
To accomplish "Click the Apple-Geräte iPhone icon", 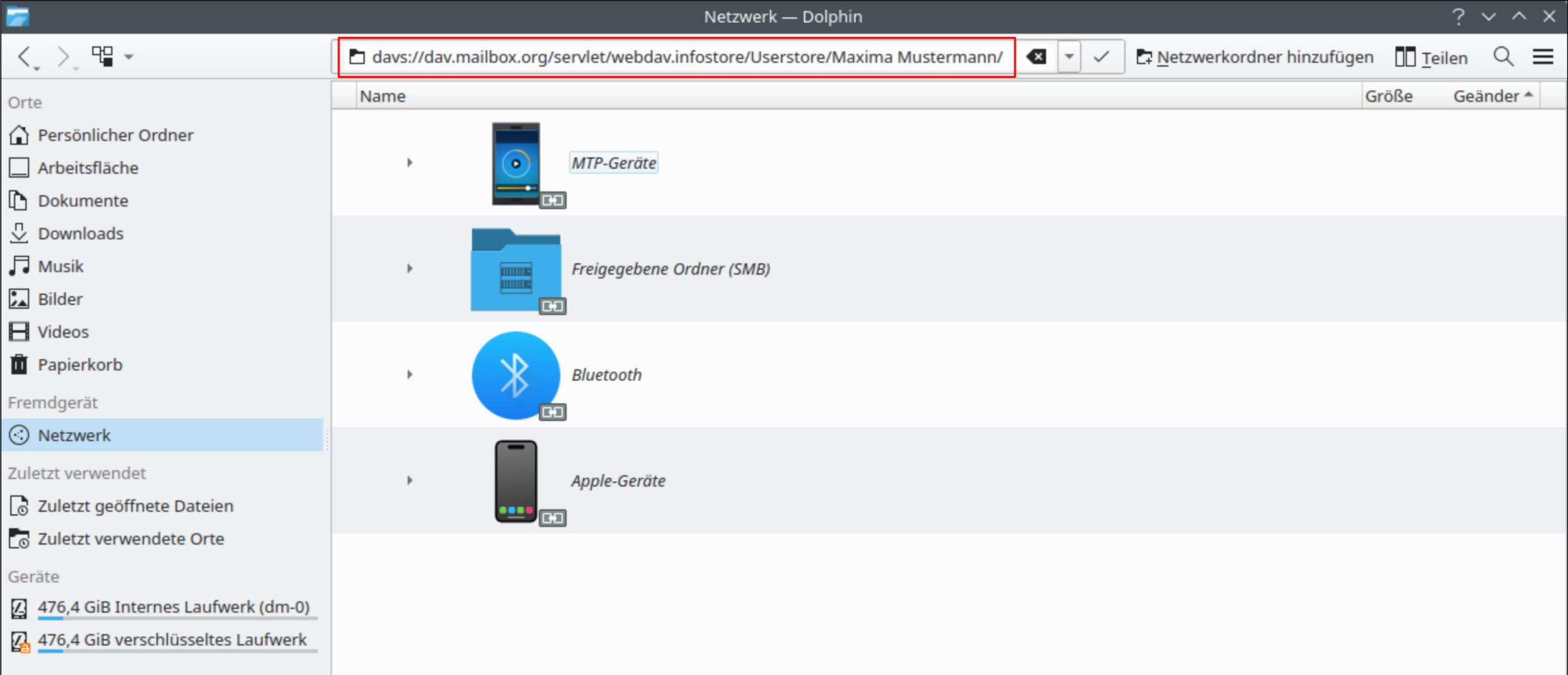I will (516, 481).
